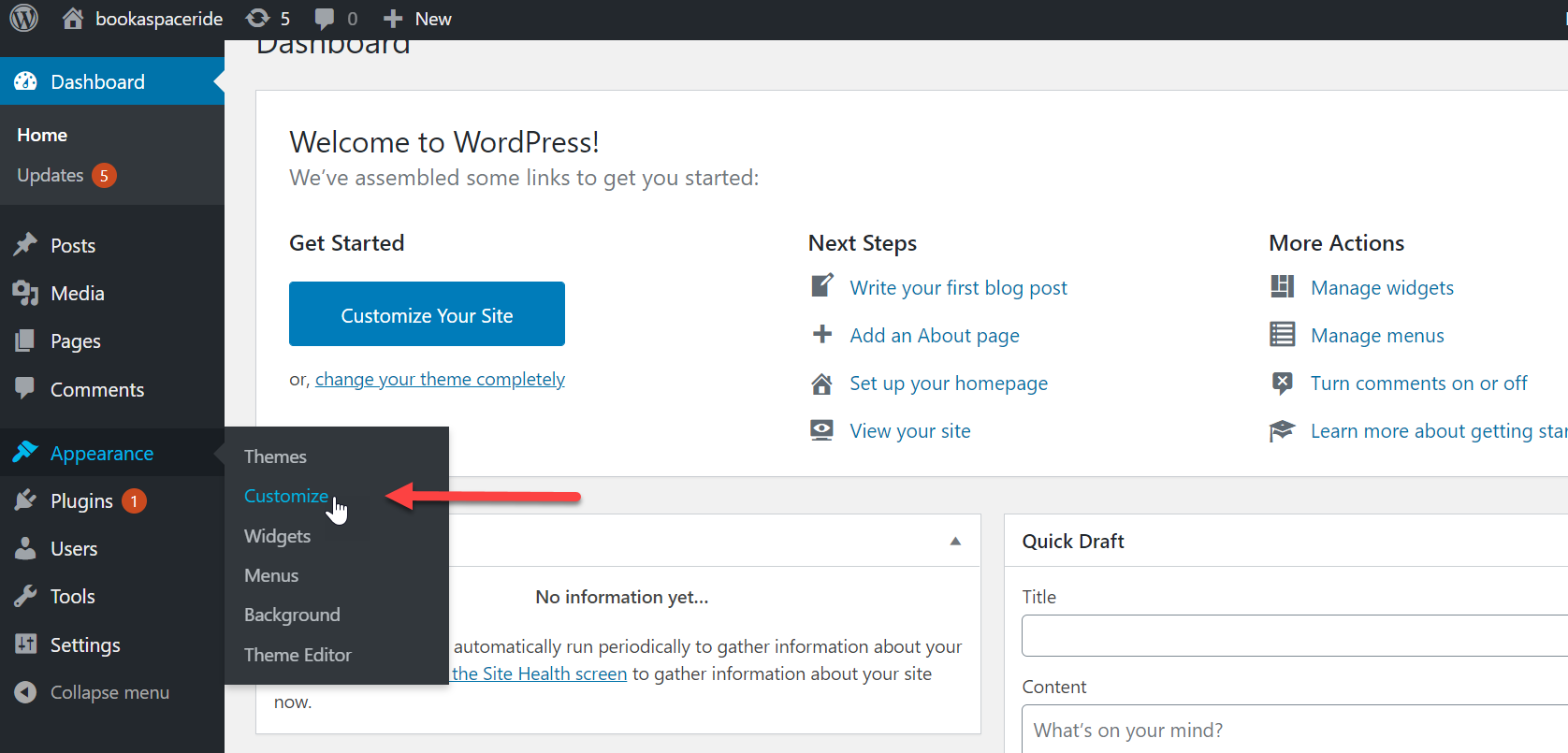Open Themes in Appearance submenu

coord(275,456)
